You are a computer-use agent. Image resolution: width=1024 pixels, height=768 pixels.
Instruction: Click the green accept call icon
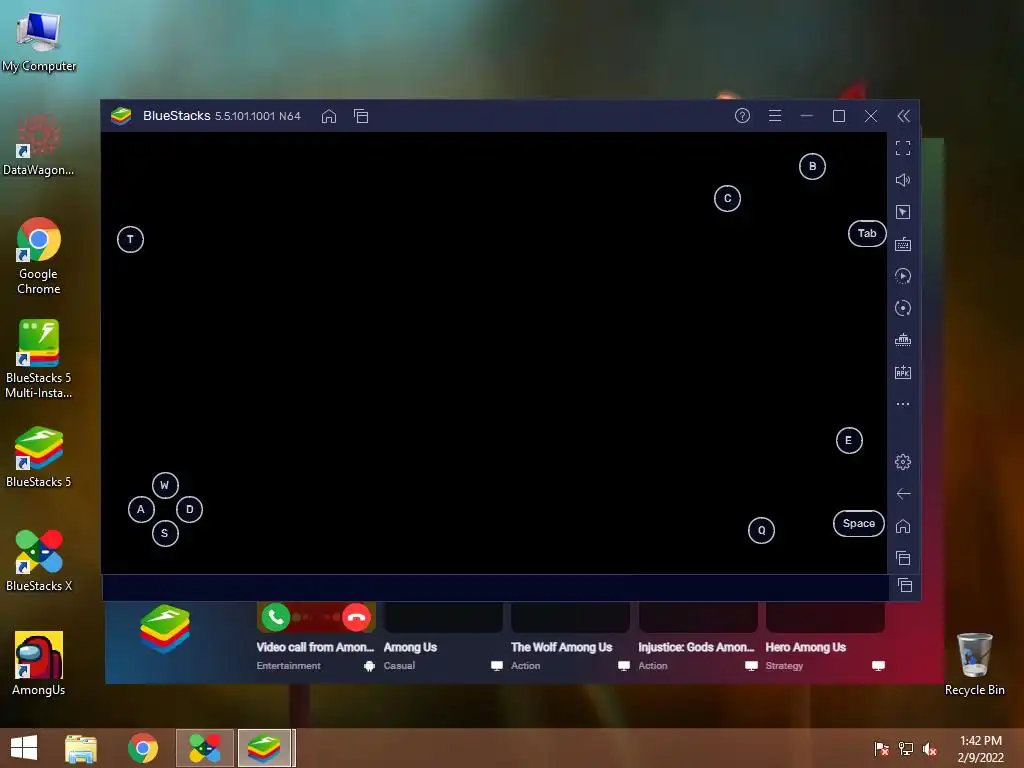[x=276, y=616]
